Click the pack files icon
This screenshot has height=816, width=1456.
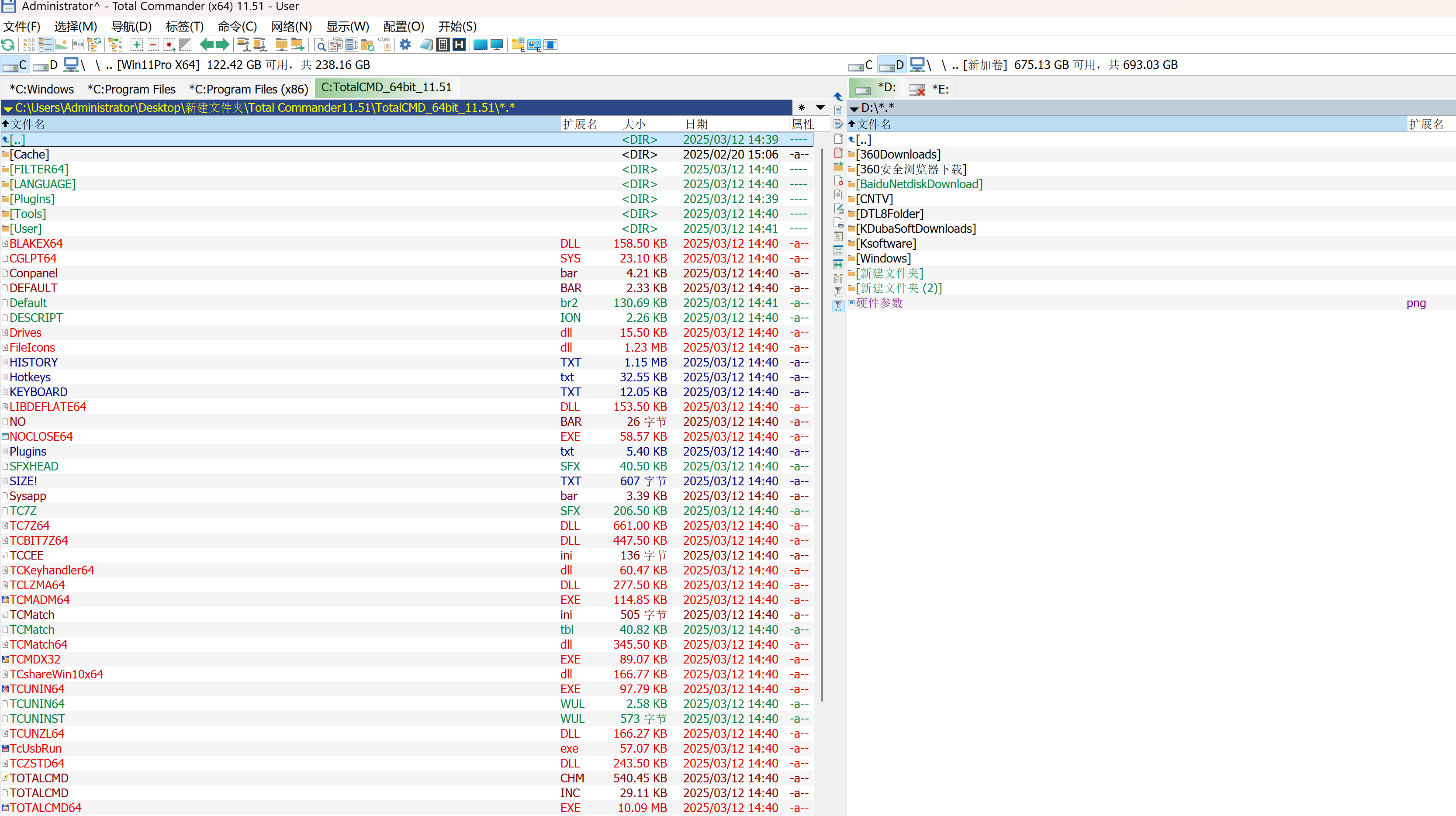(244, 45)
